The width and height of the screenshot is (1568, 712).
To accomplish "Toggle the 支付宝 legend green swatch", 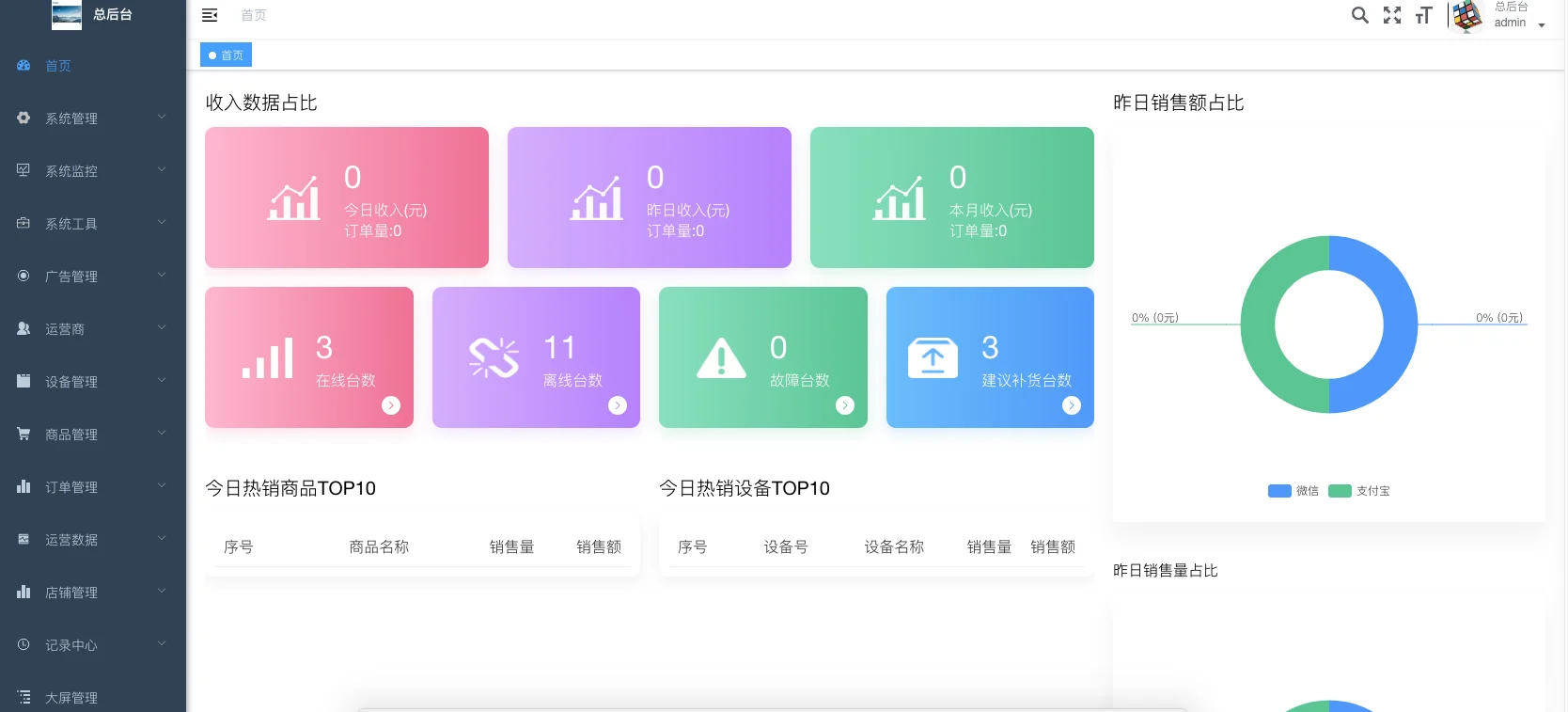I will (x=1340, y=491).
